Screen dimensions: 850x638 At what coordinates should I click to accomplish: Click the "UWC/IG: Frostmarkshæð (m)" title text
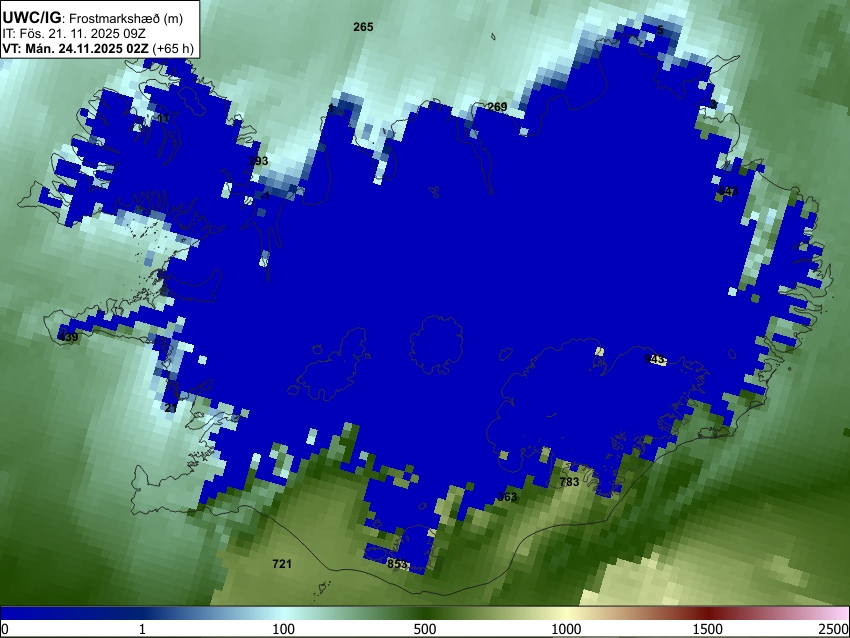tap(93, 18)
